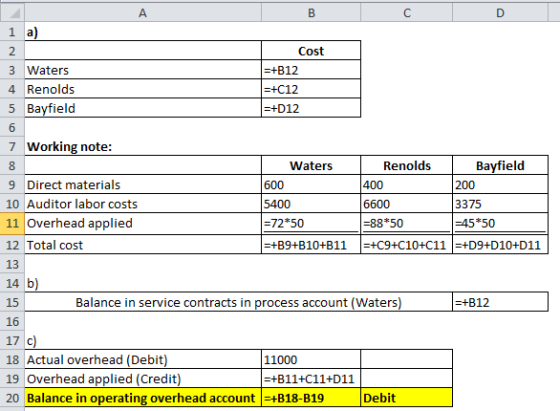This screenshot has width=560, height=411.
Task: Click formula cell '=+D12'
Action: pyautogui.click(x=311, y=108)
